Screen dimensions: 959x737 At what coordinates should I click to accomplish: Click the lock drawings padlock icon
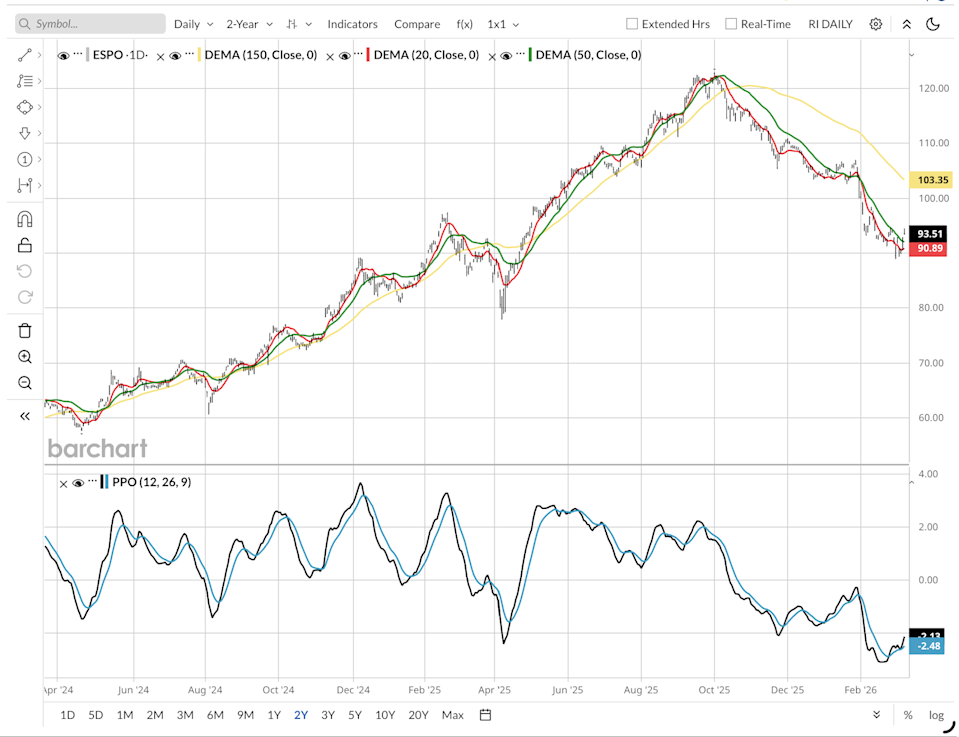(25, 245)
